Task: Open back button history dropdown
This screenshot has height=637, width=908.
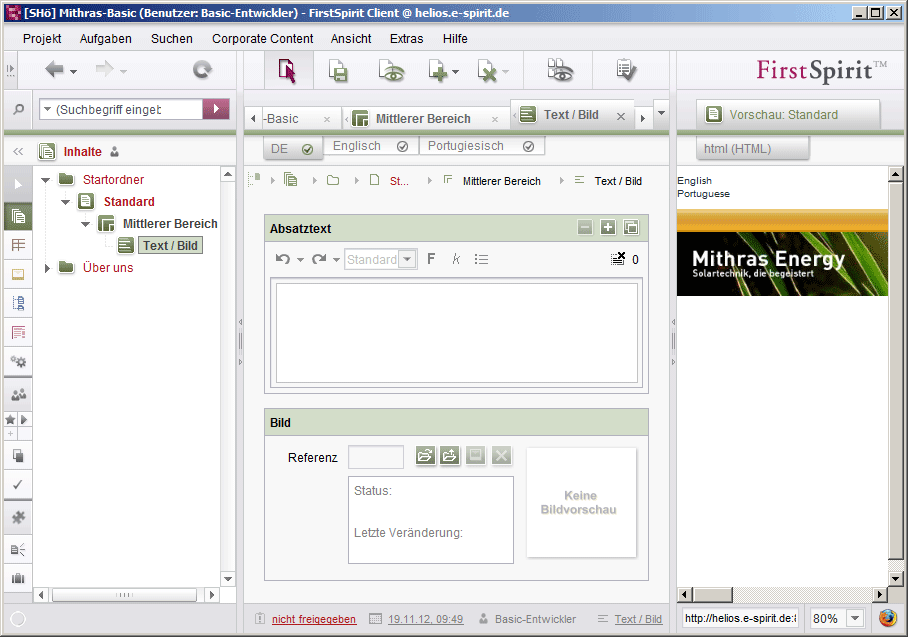Action: [74, 72]
